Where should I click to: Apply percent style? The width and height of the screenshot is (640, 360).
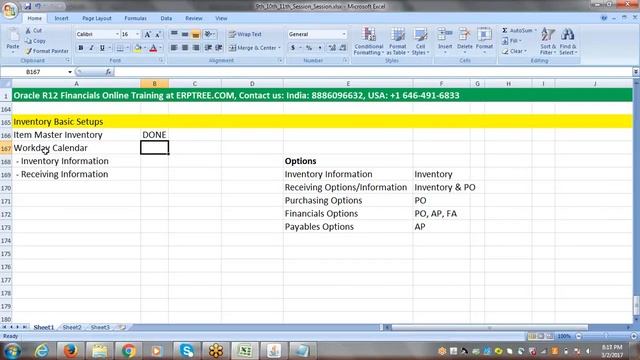[x=309, y=48]
